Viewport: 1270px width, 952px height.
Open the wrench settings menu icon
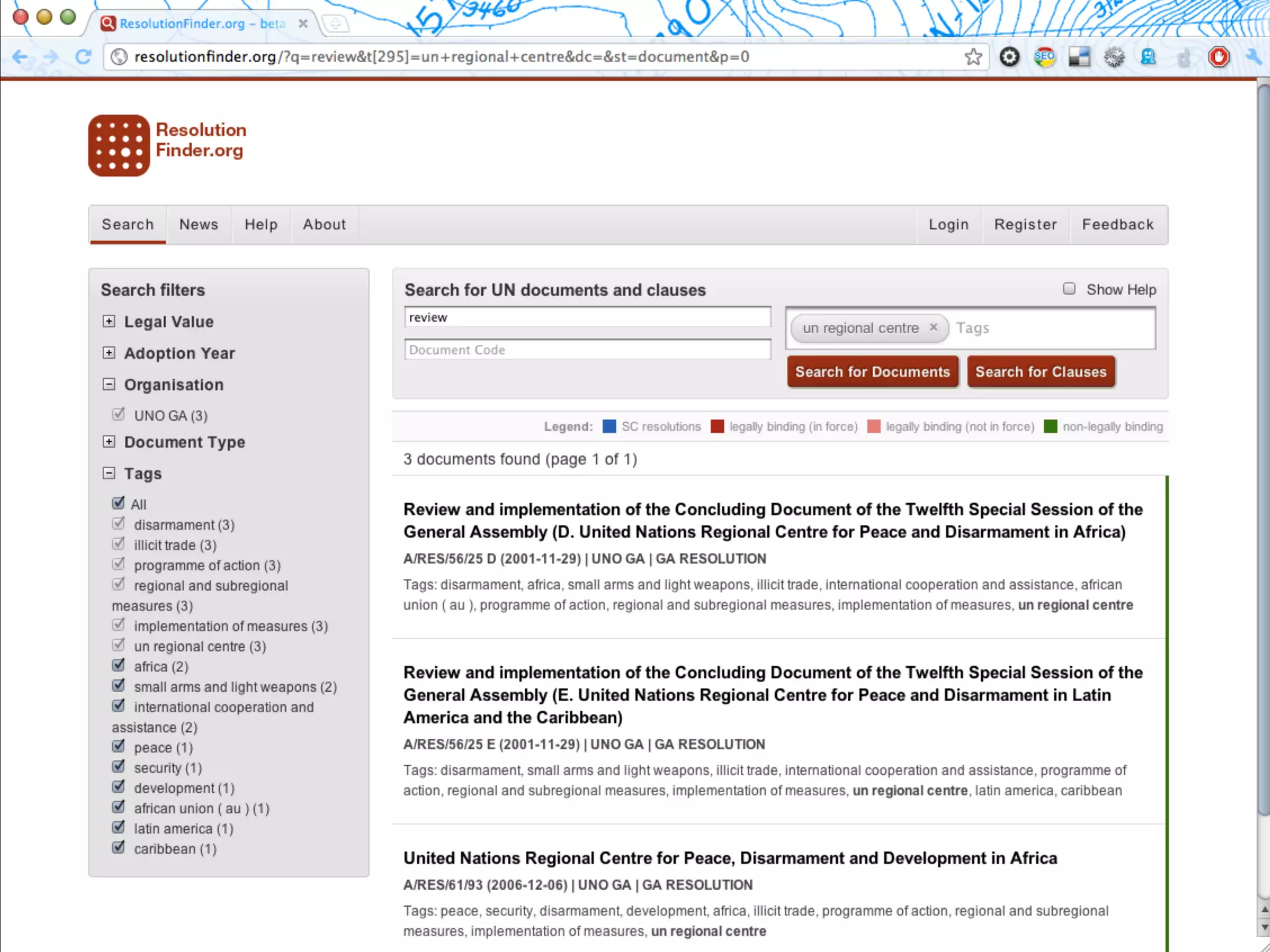(1253, 57)
